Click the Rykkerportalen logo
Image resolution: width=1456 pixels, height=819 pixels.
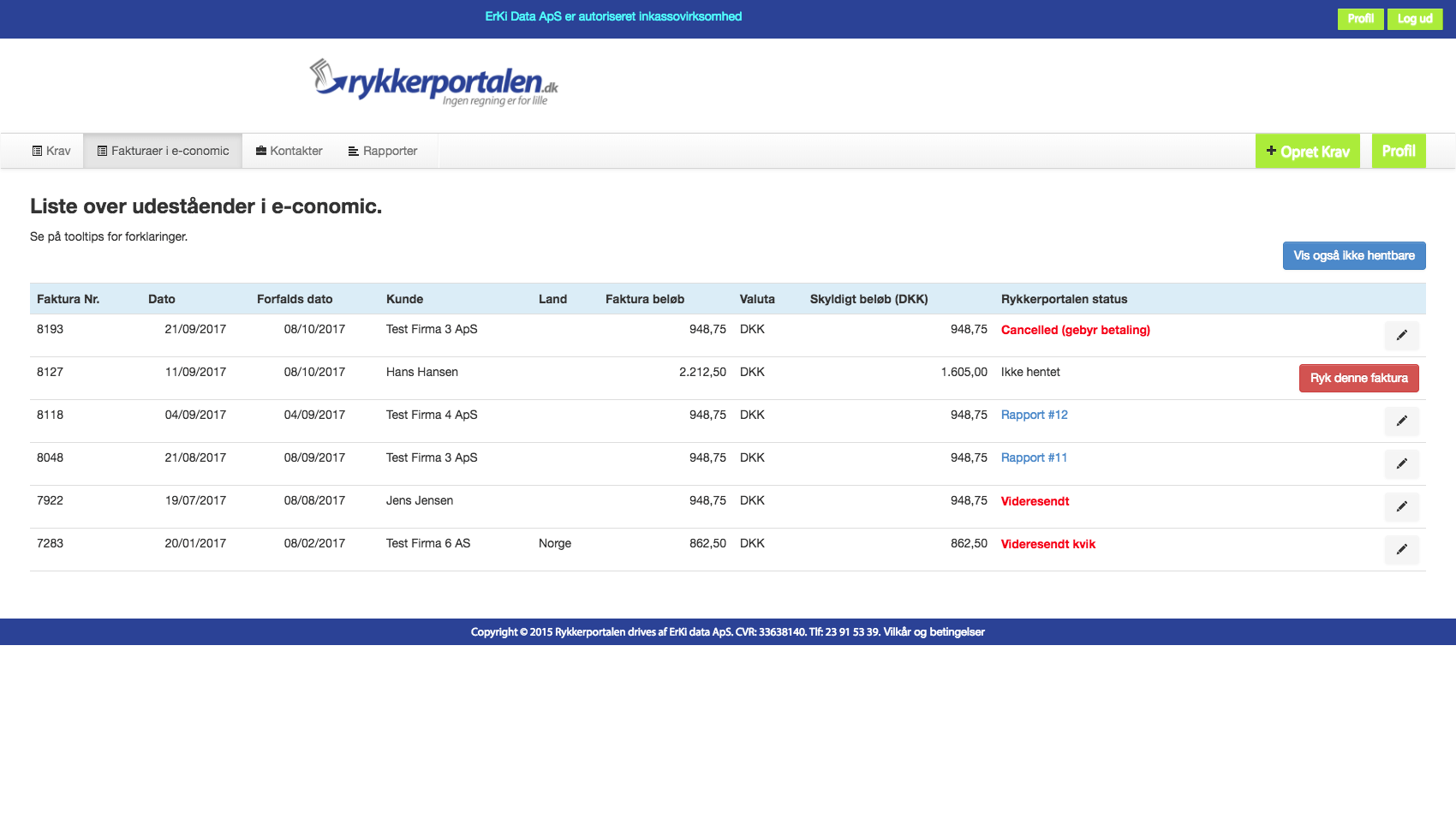(x=433, y=83)
